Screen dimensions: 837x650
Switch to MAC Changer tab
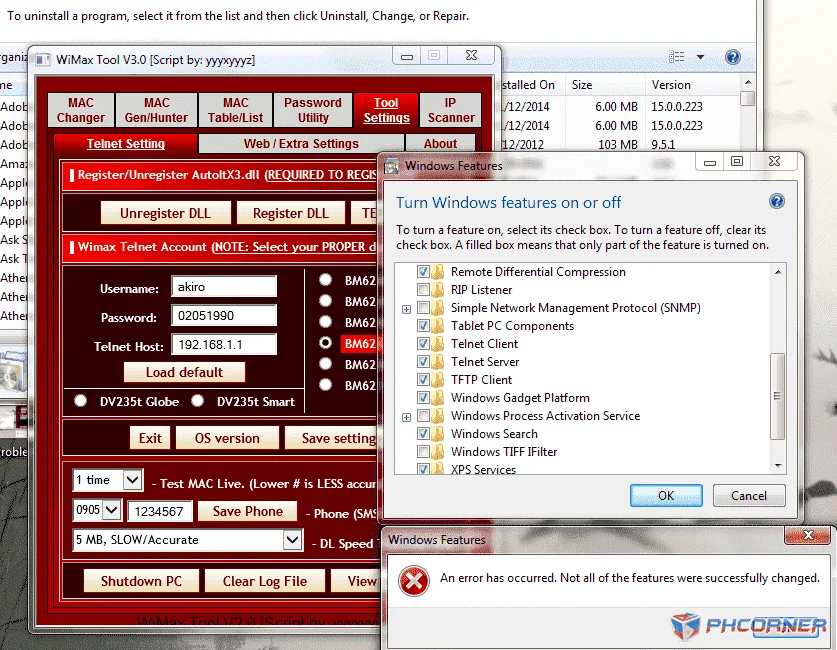point(81,110)
